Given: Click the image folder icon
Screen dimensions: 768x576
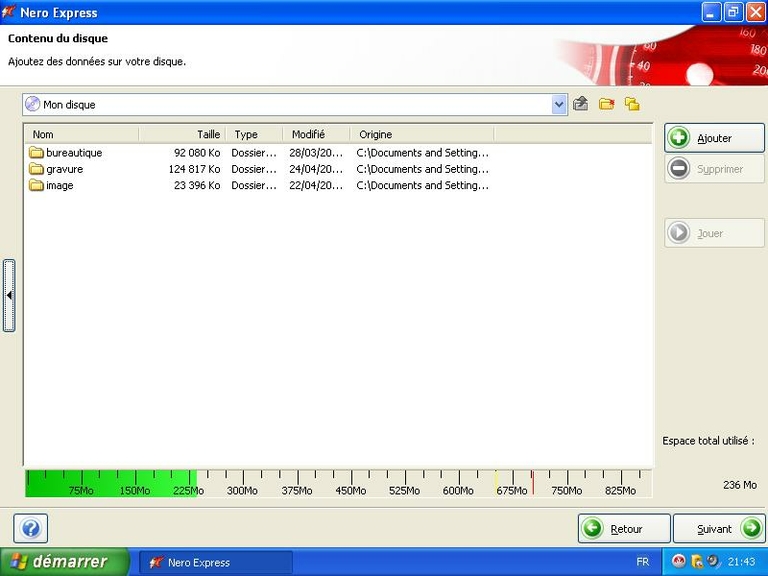Looking at the screenshot, I should click(x=36, y=185).
